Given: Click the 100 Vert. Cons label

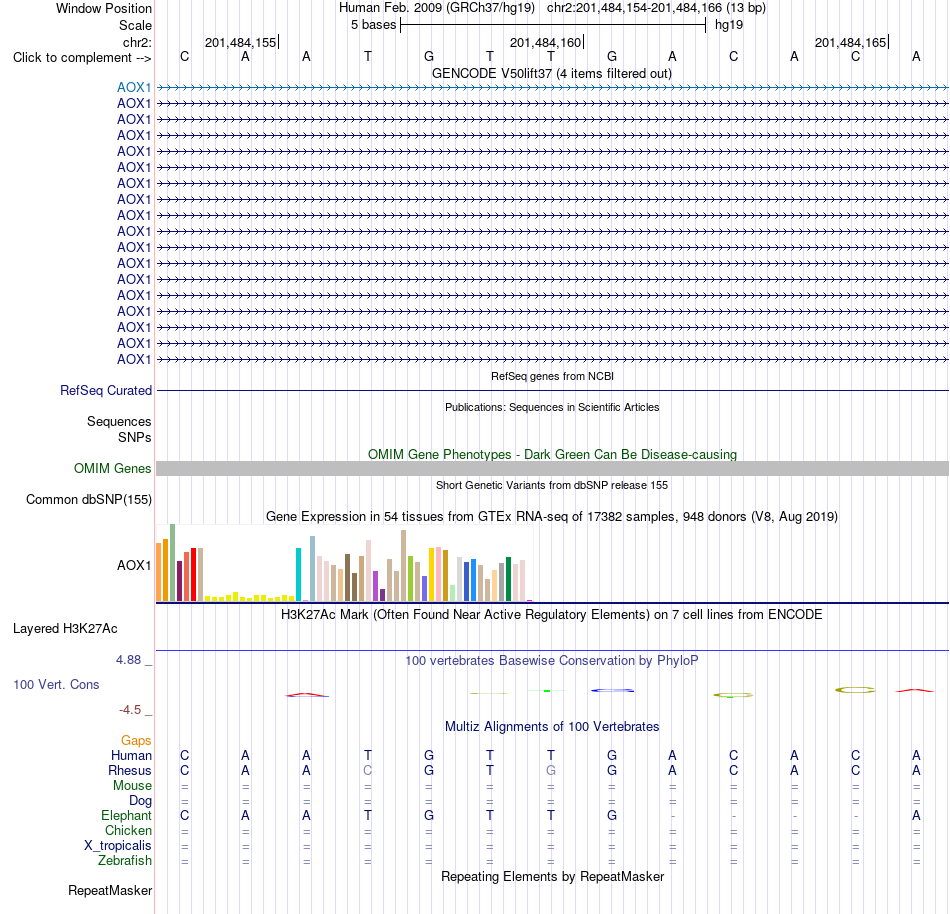Looking at the screenshot, I should click(x=56, y=685).
